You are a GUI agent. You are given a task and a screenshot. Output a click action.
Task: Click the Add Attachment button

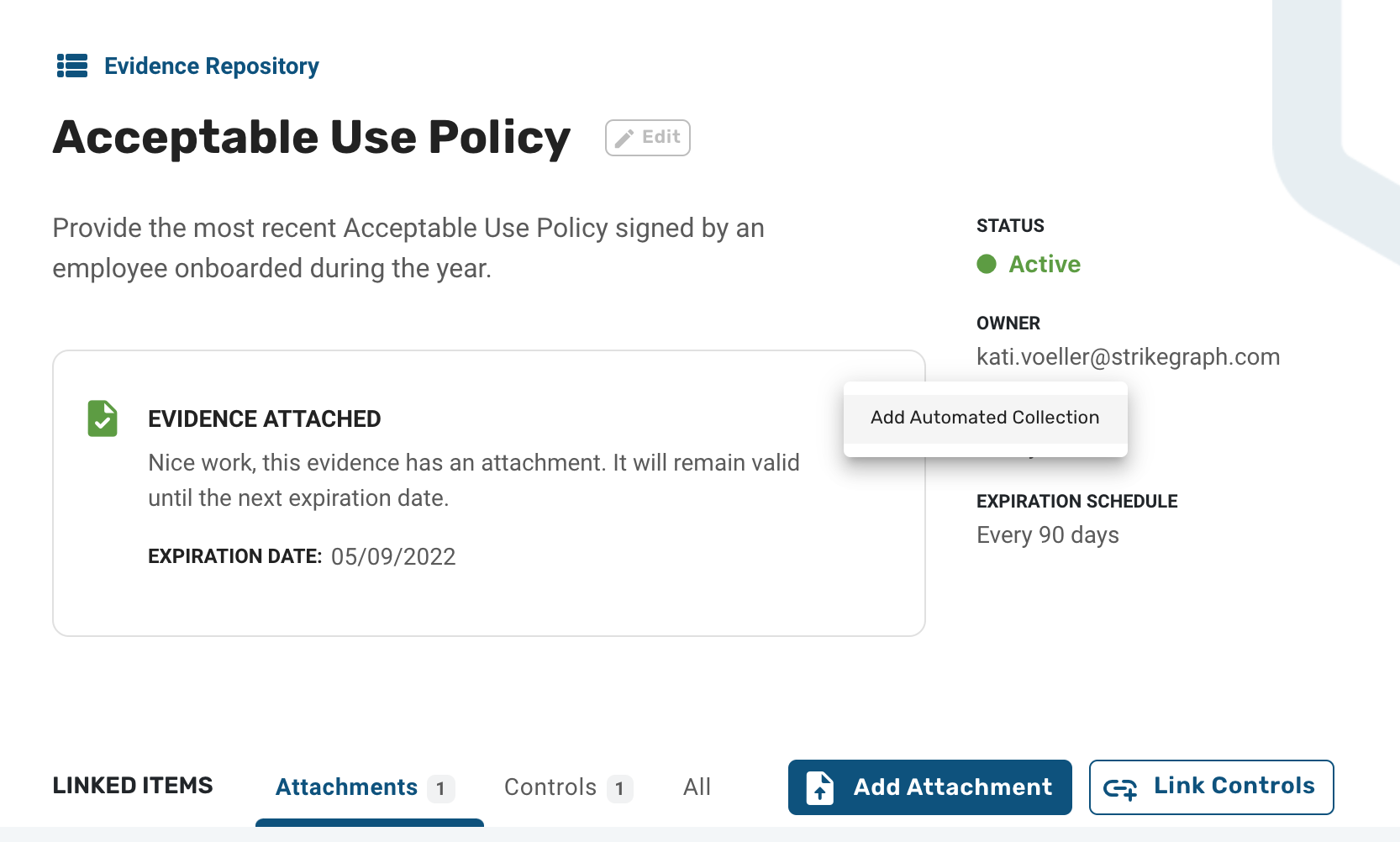click(x=930, y=787)
